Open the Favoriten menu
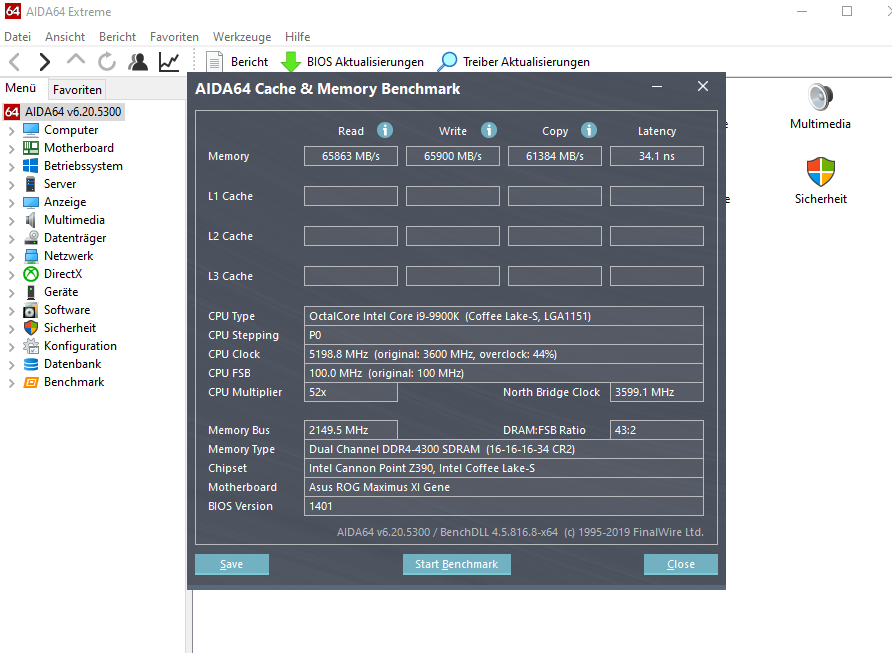The width and height of the screenshot is (892, 653). 174,37
